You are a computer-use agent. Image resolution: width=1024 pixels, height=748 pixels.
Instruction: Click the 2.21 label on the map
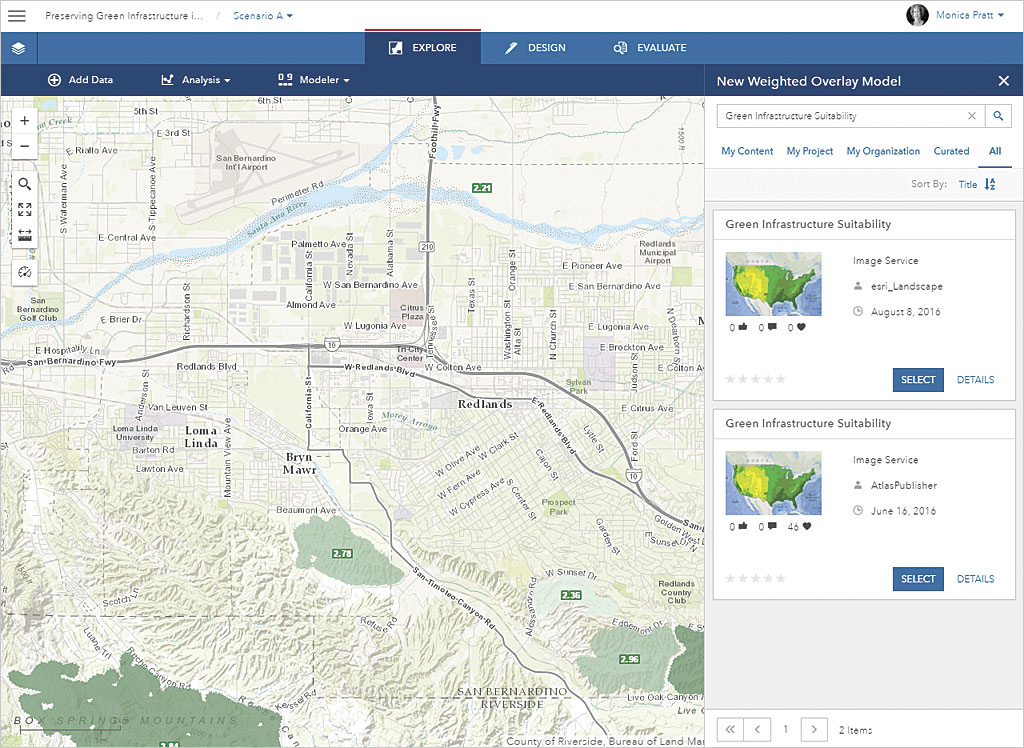[x=482, y=188]
